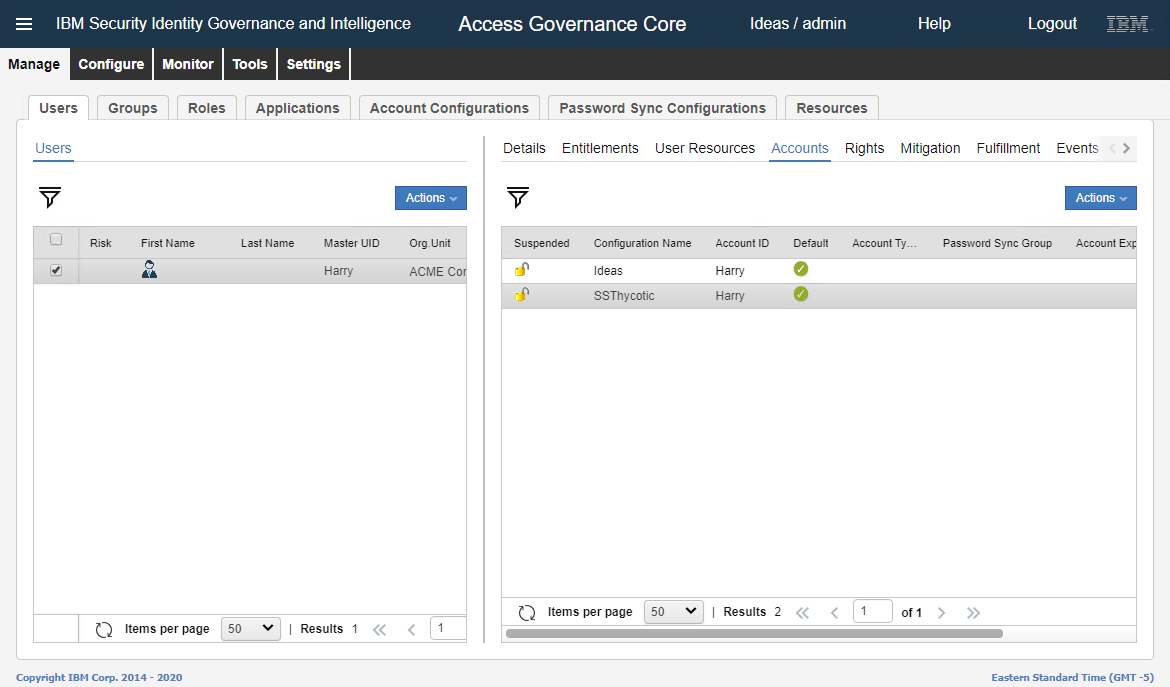Open Accounts items per page dropdown
This screenshot has height=687, width=1170.
(674, 612)
